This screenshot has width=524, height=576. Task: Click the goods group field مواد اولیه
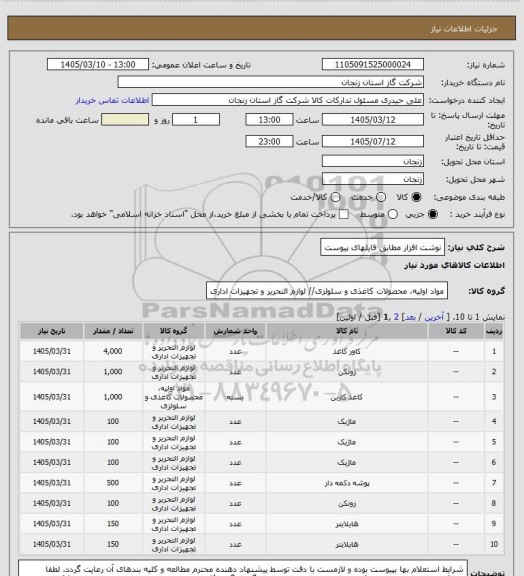327,291
